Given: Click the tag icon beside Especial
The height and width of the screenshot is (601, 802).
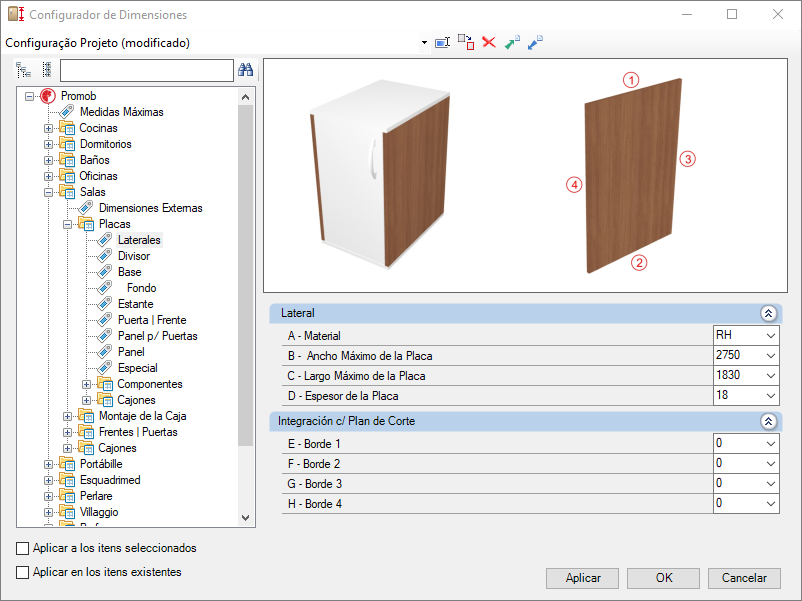Looking at the screenshot, I should (105, 368).
